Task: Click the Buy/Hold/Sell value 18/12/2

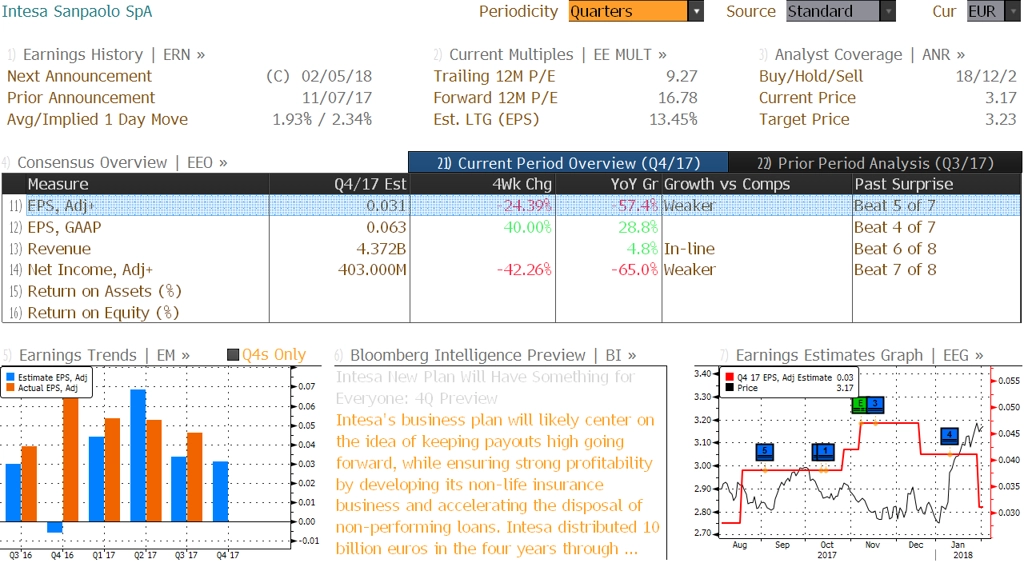Action: pyautogui.click(x=986, y=76)
